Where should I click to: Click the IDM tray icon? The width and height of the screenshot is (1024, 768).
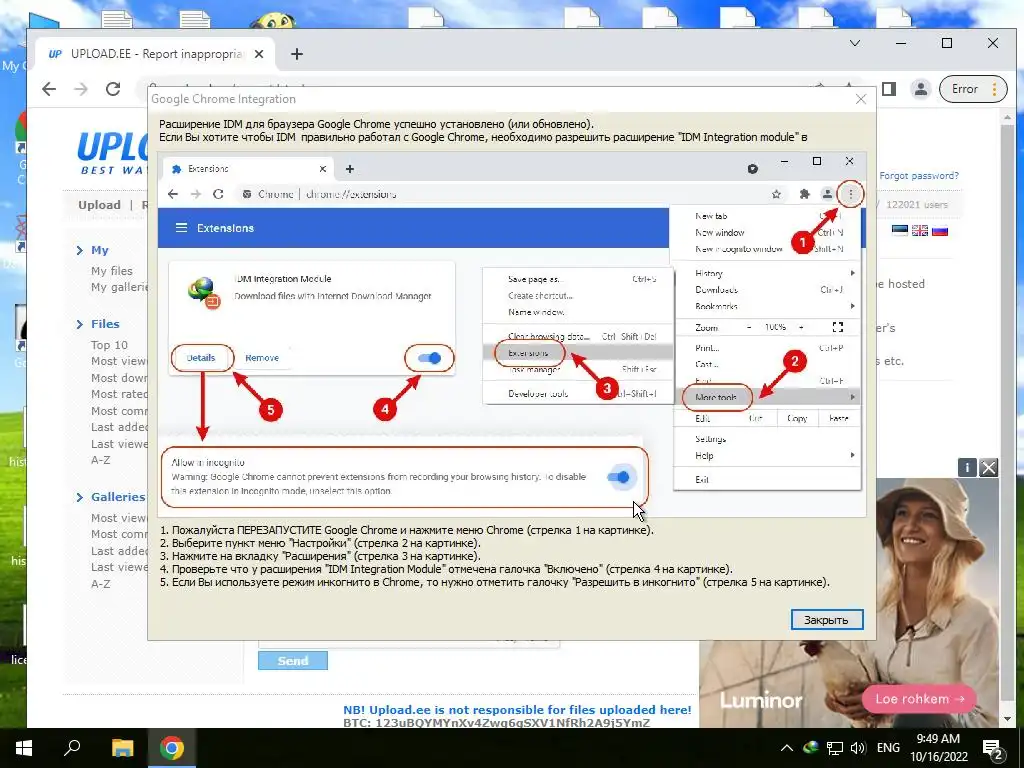tap(810, 748)
